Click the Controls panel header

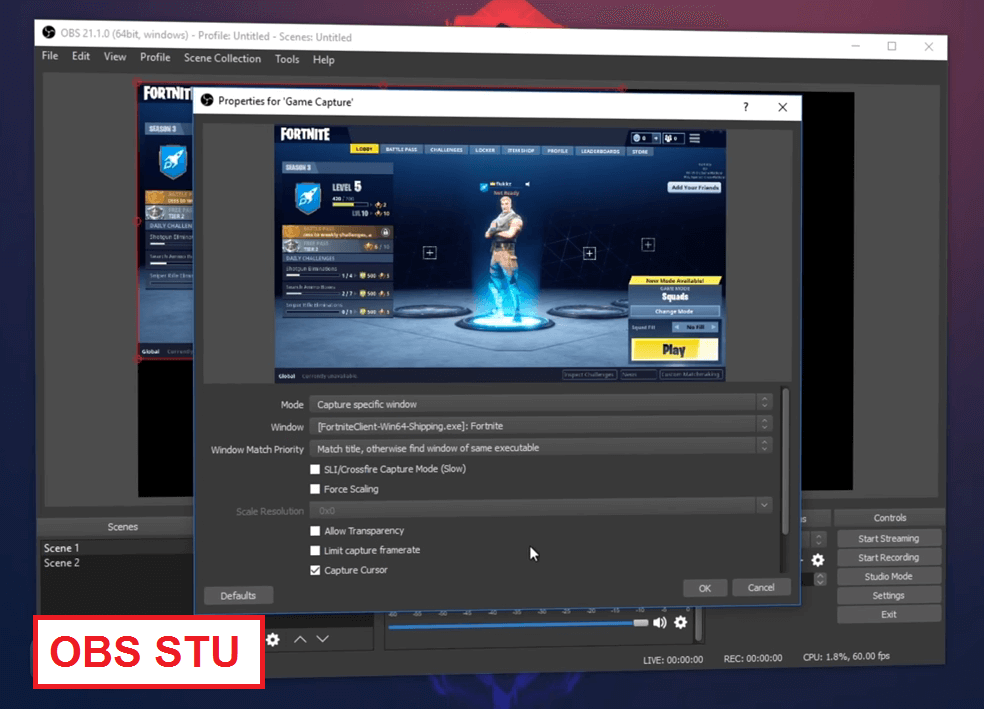pos(890,518)
